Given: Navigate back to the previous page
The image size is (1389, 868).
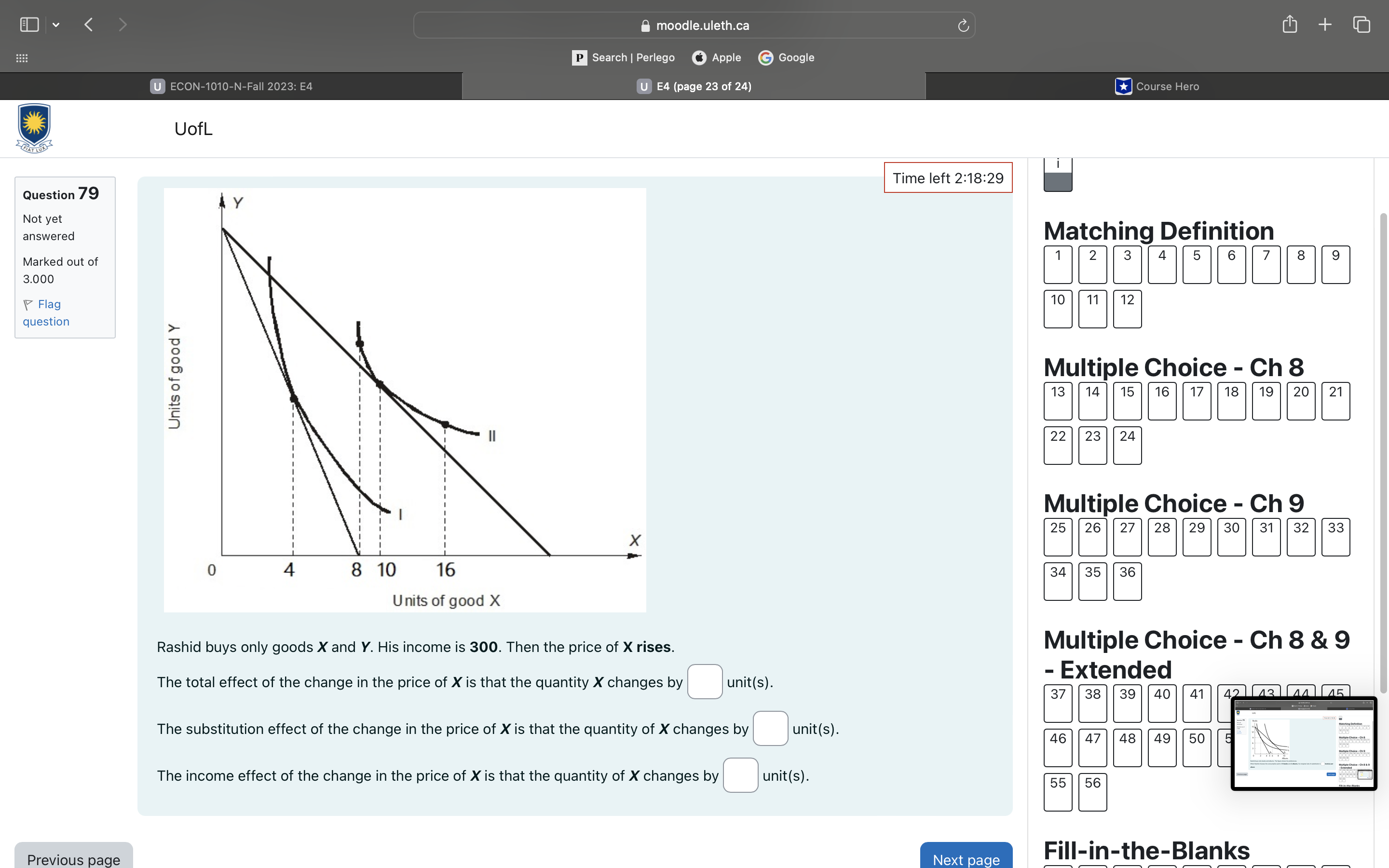Looking at the screenshot, I should (89, 25).
